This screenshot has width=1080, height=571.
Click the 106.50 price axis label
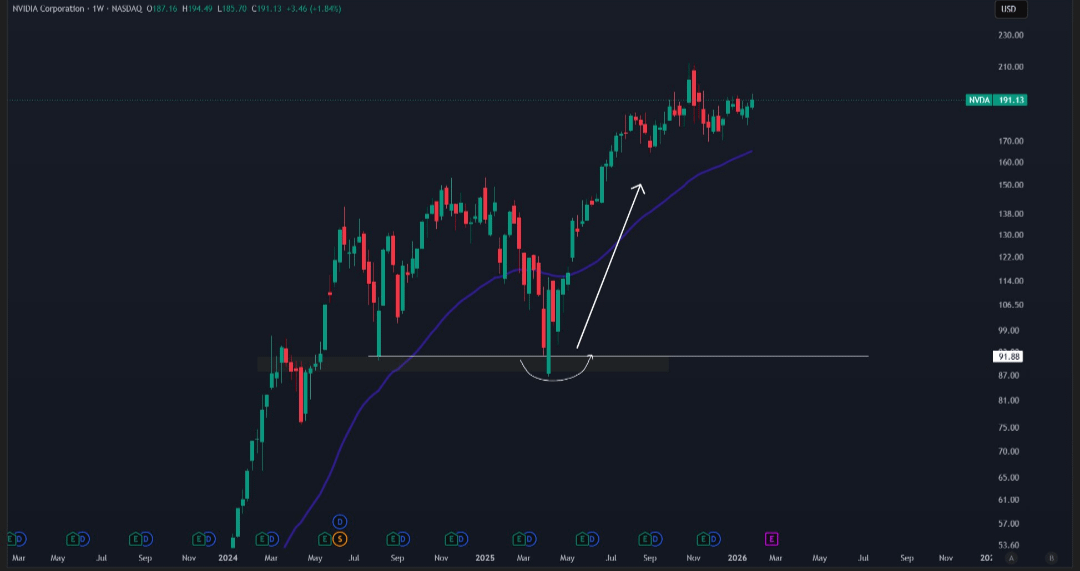point(1010,305)
